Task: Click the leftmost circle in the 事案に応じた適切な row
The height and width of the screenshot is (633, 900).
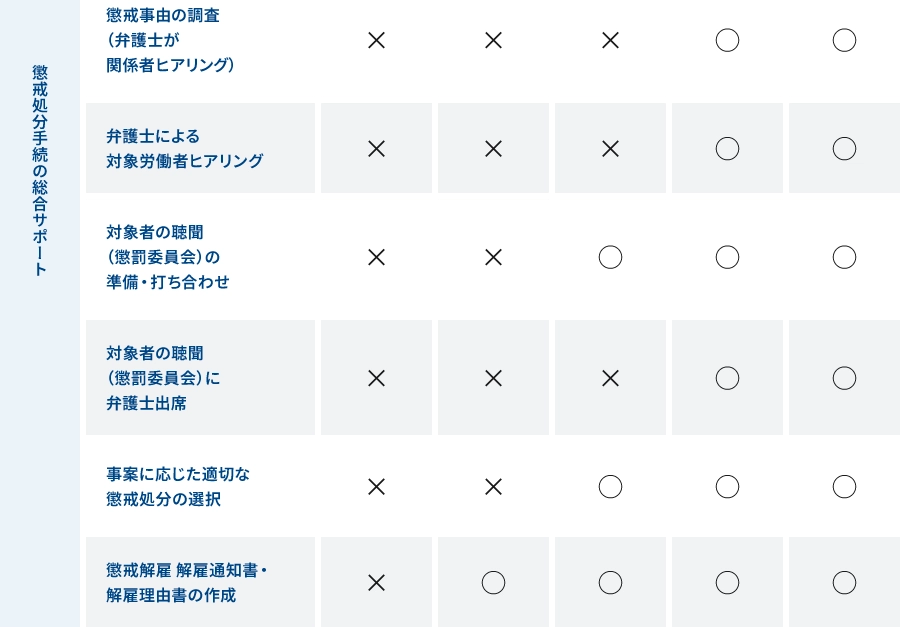Action: point(610,487)
